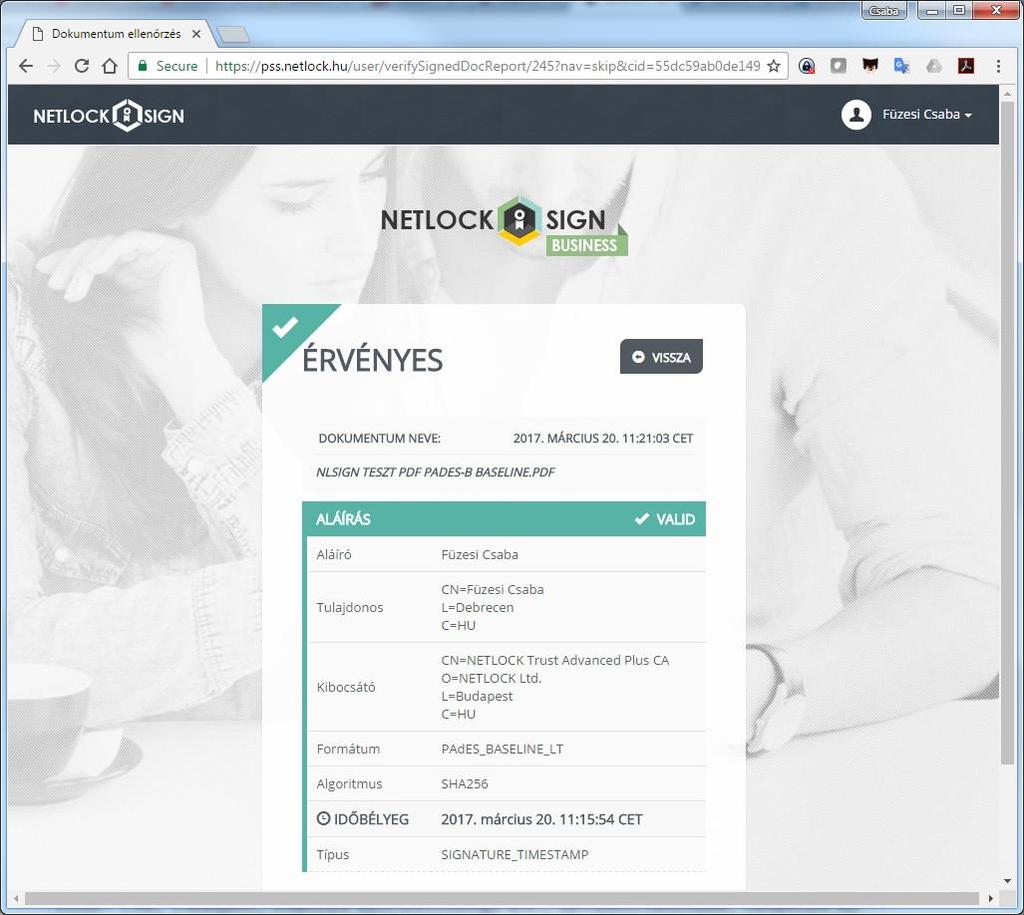Open the Adobe Acrobat PDF extension icon
Image resolution: width=1024 pixels, height=915 pixels.
(966, 66)
